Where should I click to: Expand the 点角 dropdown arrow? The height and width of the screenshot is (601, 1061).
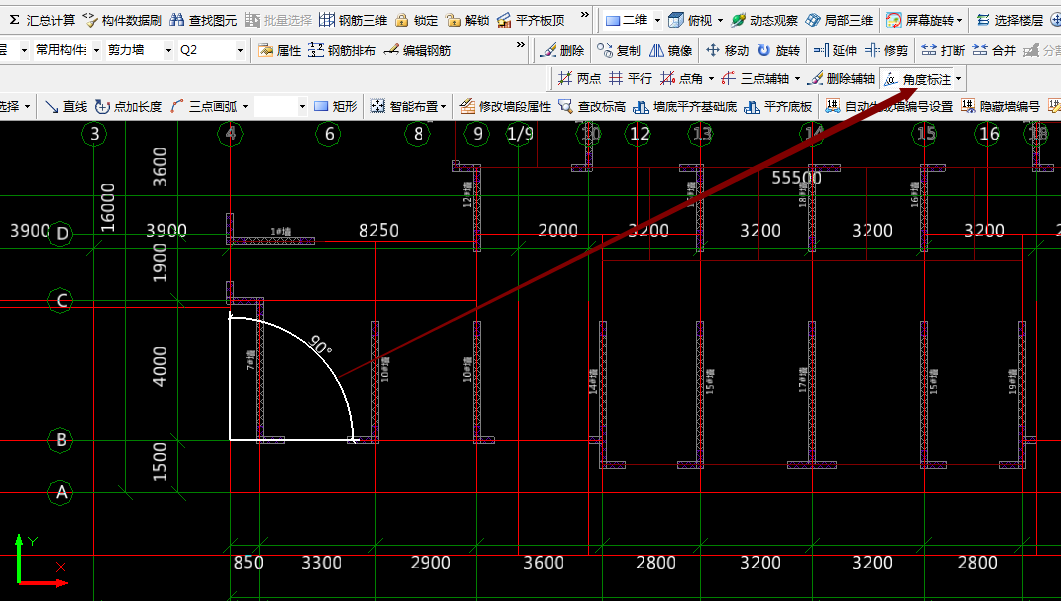pos(710,79)
